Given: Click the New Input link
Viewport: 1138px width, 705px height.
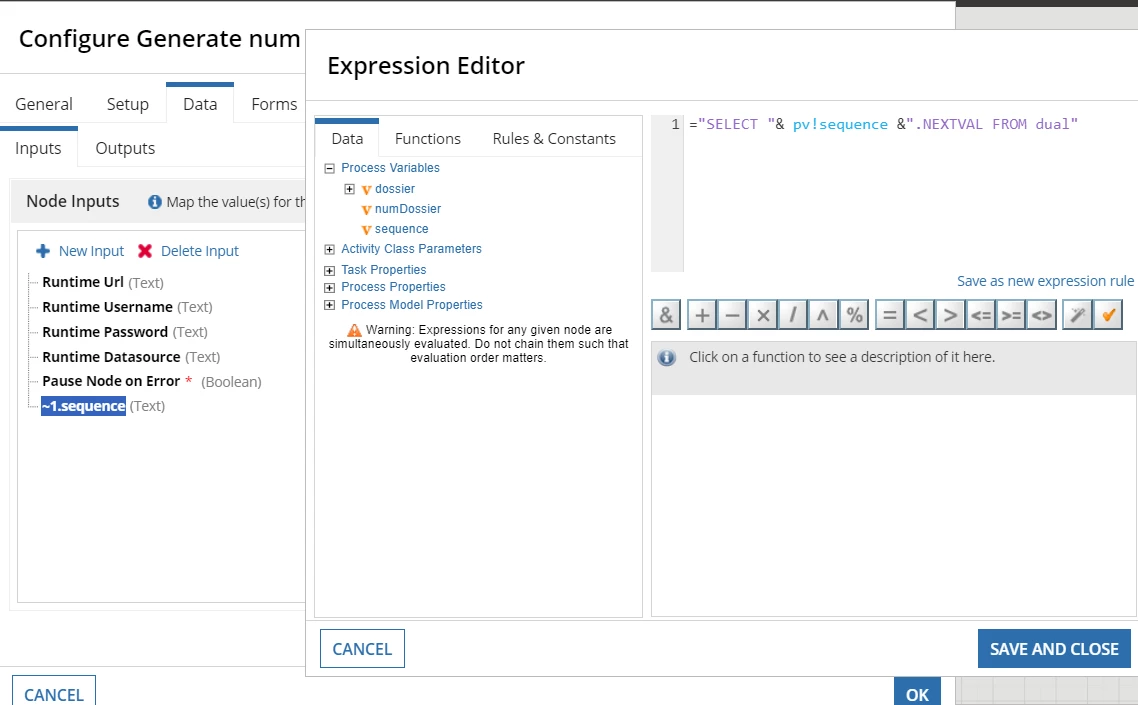Looking at the screenshot, I should coord(91,251).
